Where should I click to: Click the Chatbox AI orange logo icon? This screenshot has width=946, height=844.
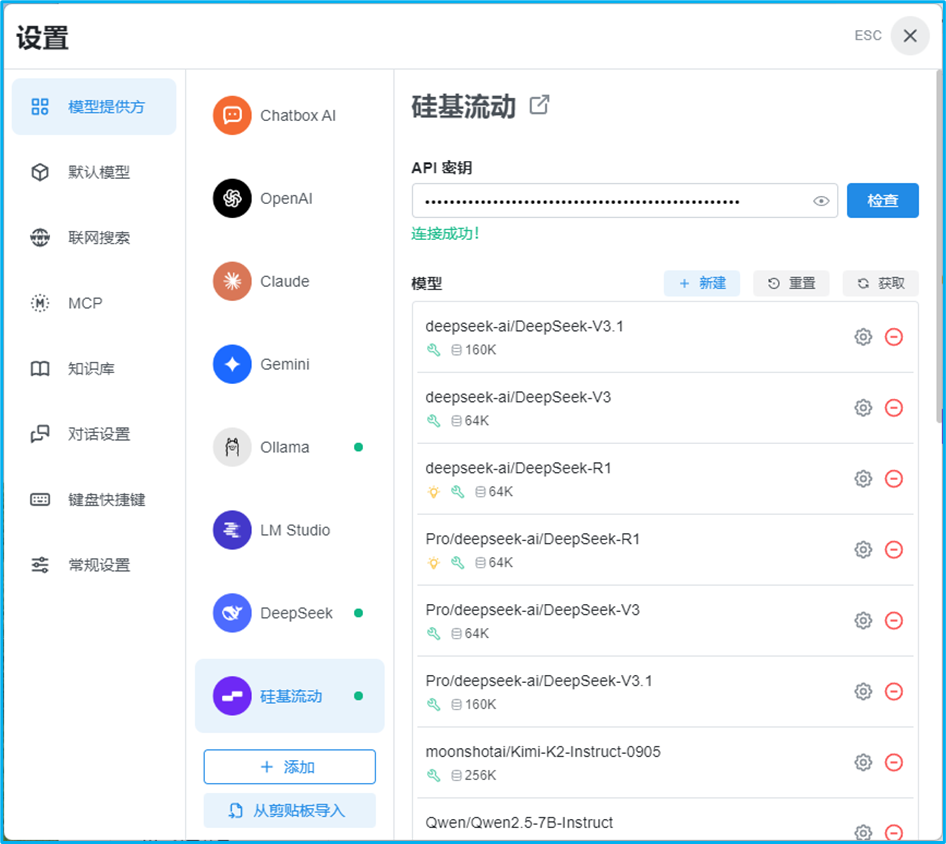(x=232, y=115)
